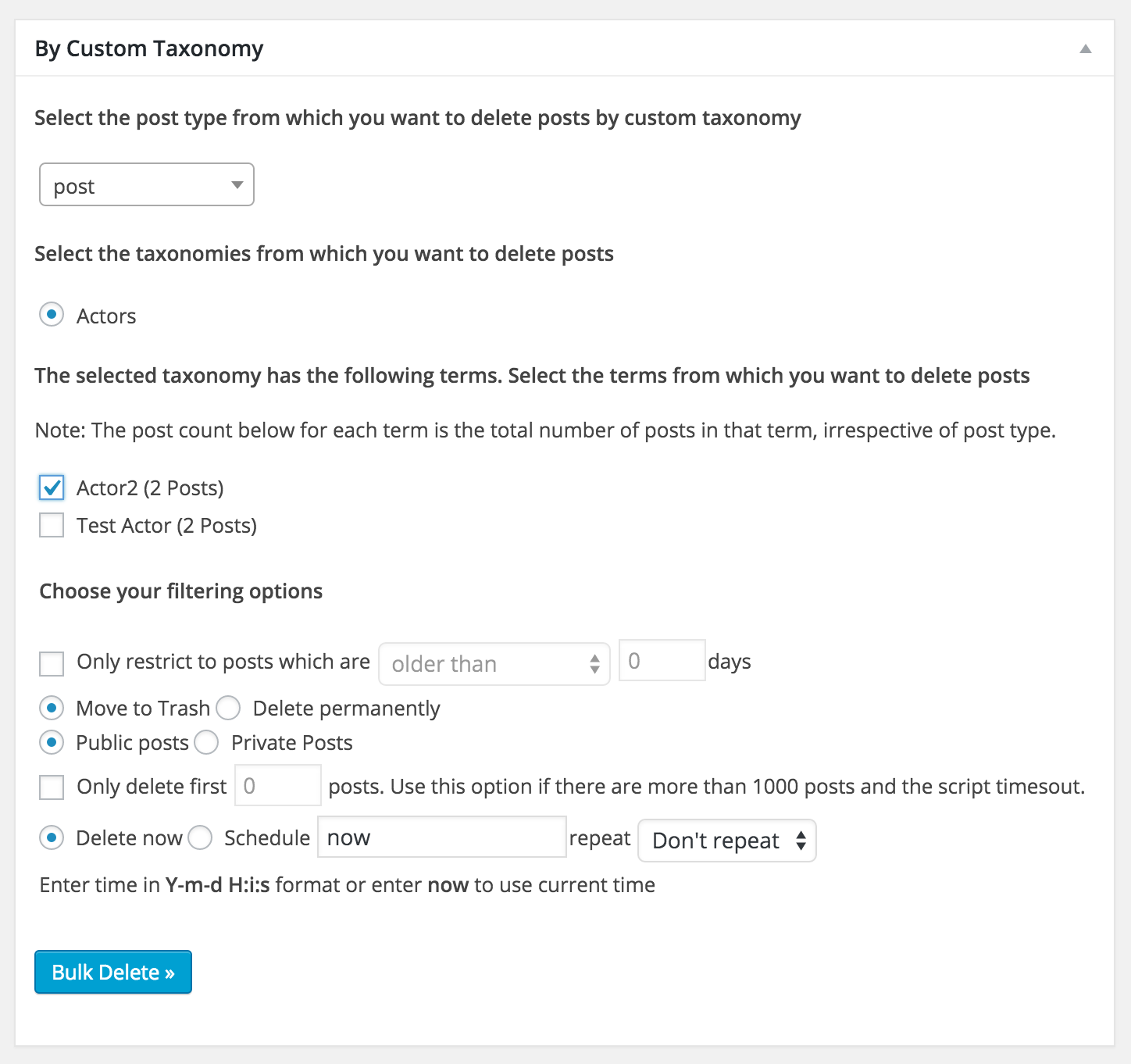
Task: Uncheck the Actor2 (2 Posts) checkbox
Action: click(x=52, y=487)
